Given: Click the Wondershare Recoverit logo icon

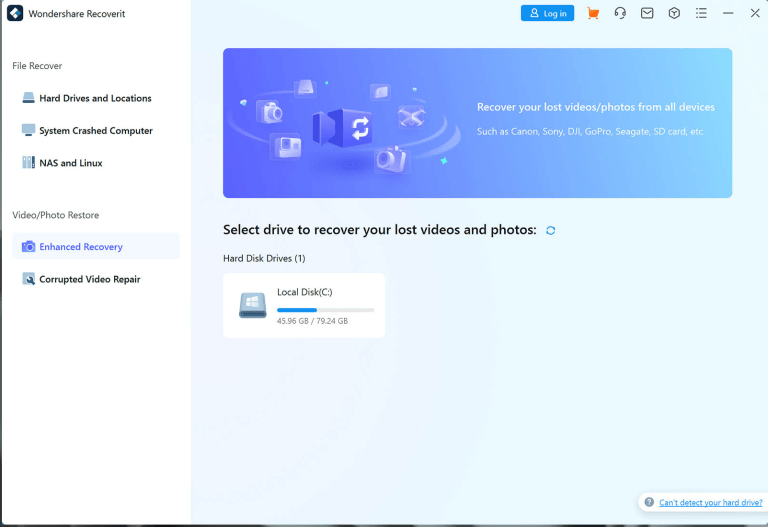Looking at the screenshot, I should point(15,13).
